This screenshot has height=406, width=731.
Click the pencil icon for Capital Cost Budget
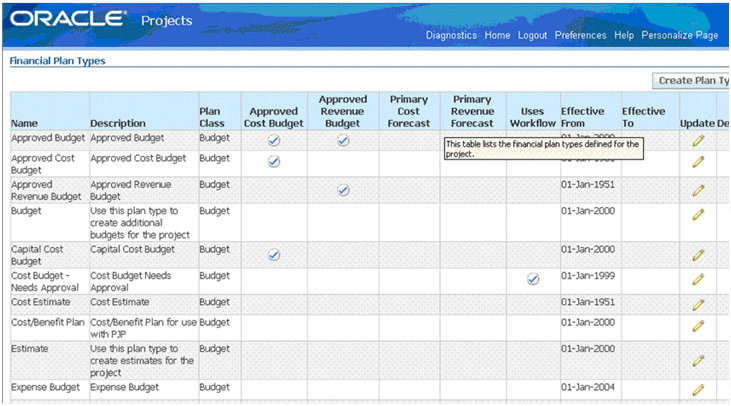698,255
